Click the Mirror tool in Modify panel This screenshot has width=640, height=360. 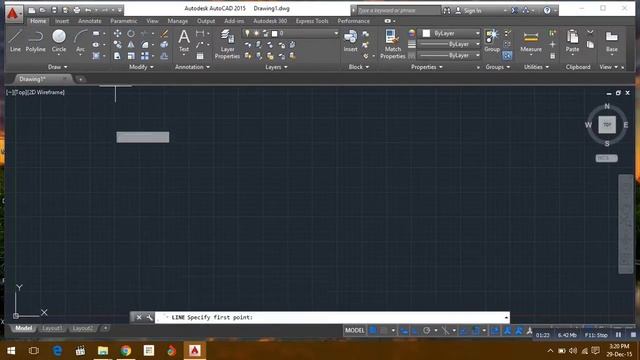click(131, 44)
